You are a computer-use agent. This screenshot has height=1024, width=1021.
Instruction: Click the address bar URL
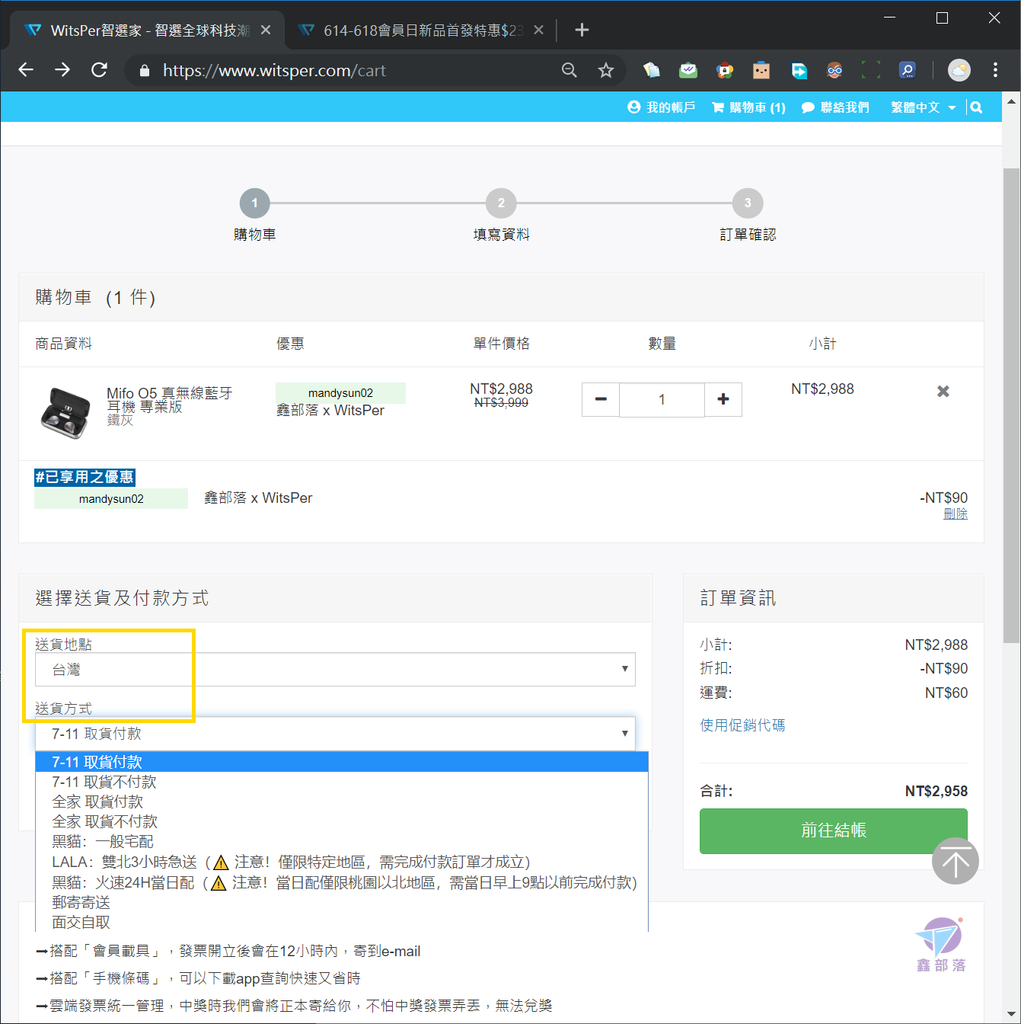274,71
